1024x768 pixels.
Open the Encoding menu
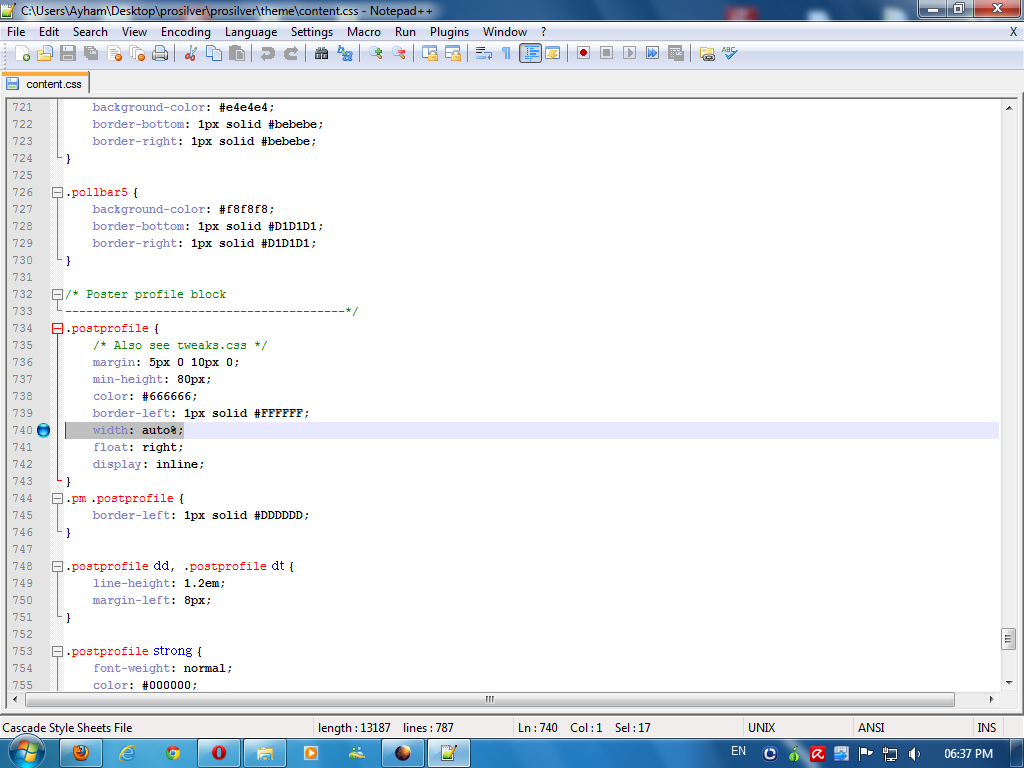(186, 31)
